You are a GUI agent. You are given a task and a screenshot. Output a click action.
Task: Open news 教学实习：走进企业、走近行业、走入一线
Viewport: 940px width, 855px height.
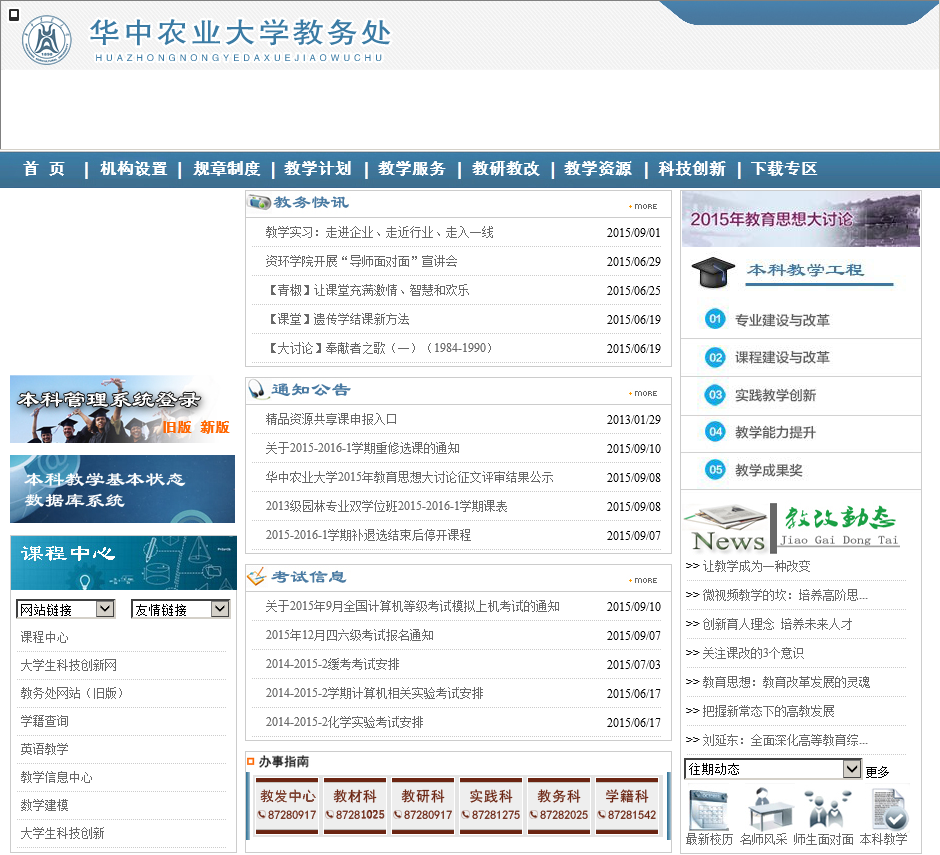click(379, 233)
